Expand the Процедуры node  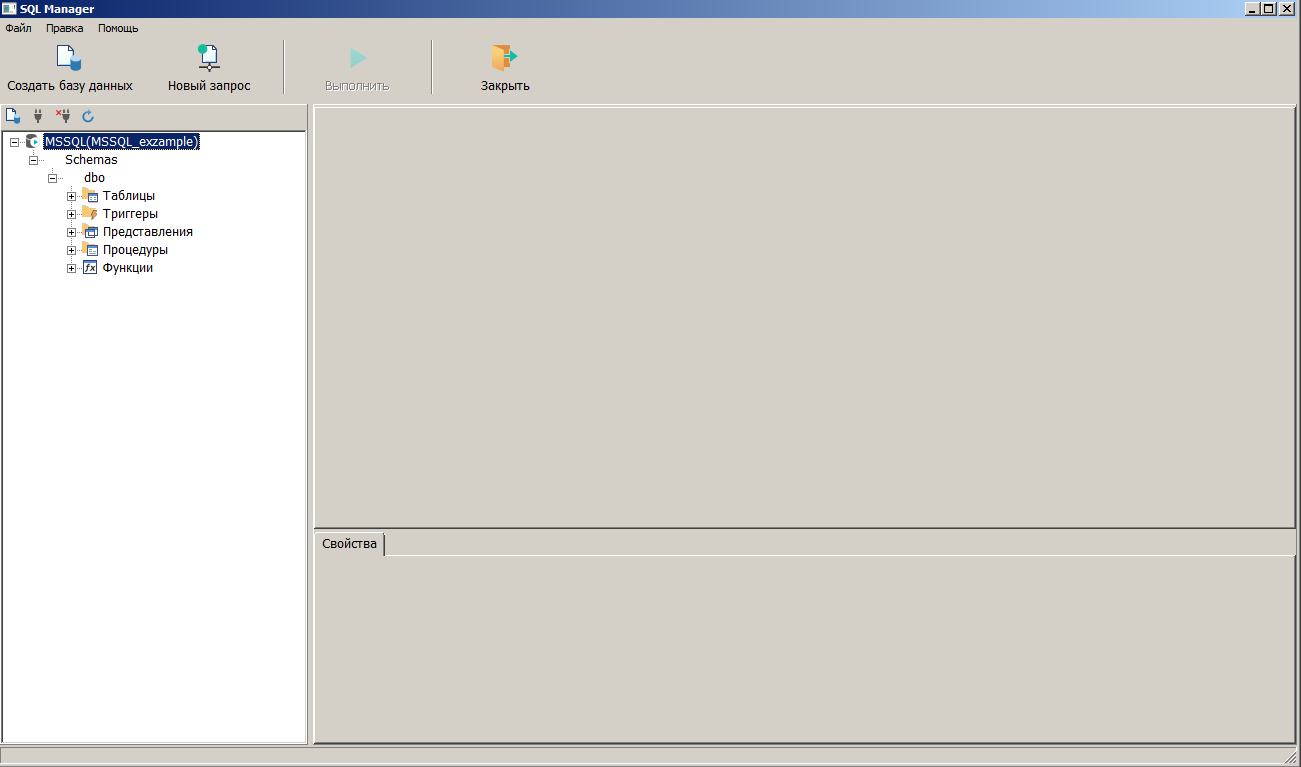(72, 250)
